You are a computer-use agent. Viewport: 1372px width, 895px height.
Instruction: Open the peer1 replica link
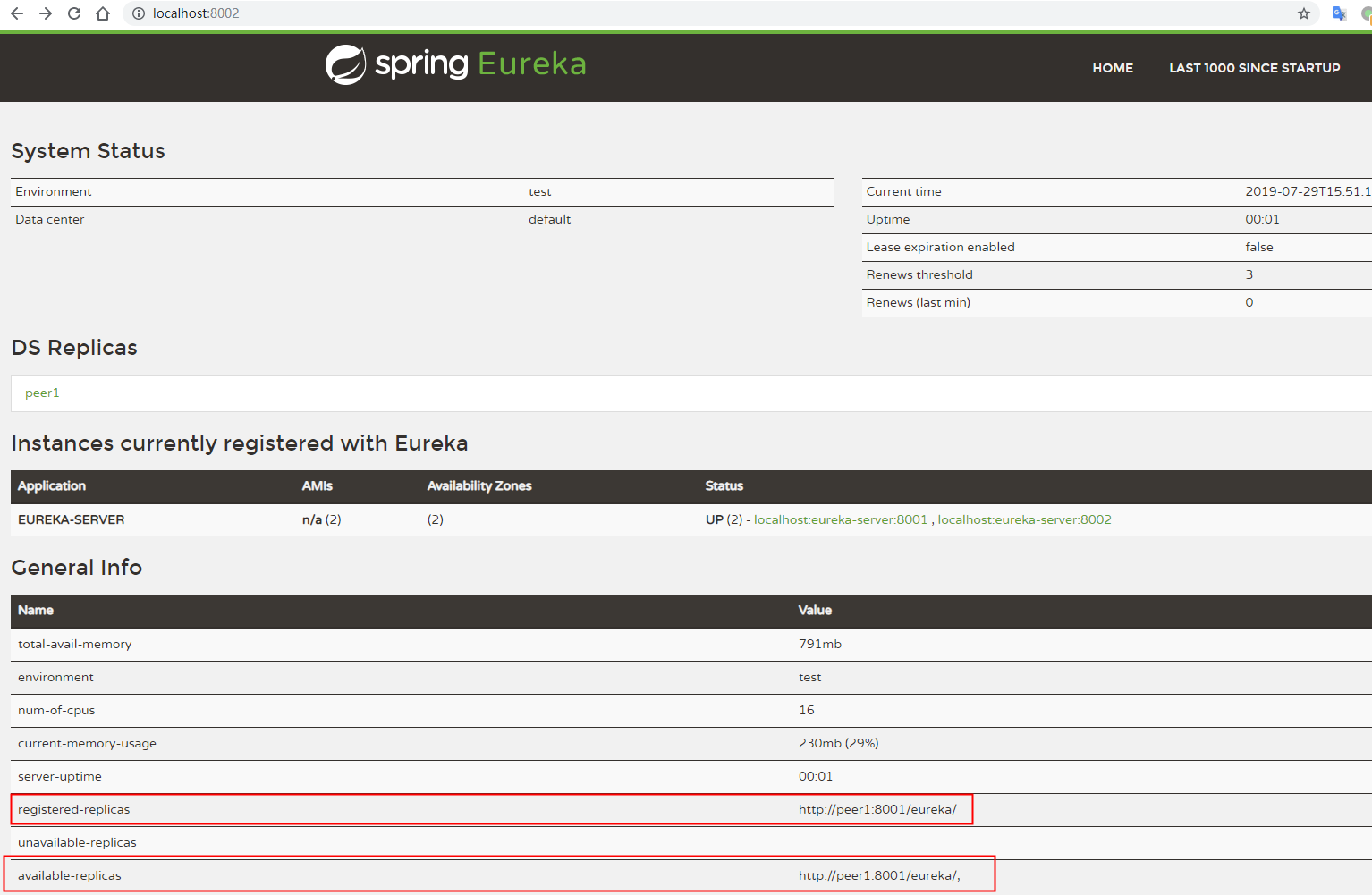coord(42,393)
